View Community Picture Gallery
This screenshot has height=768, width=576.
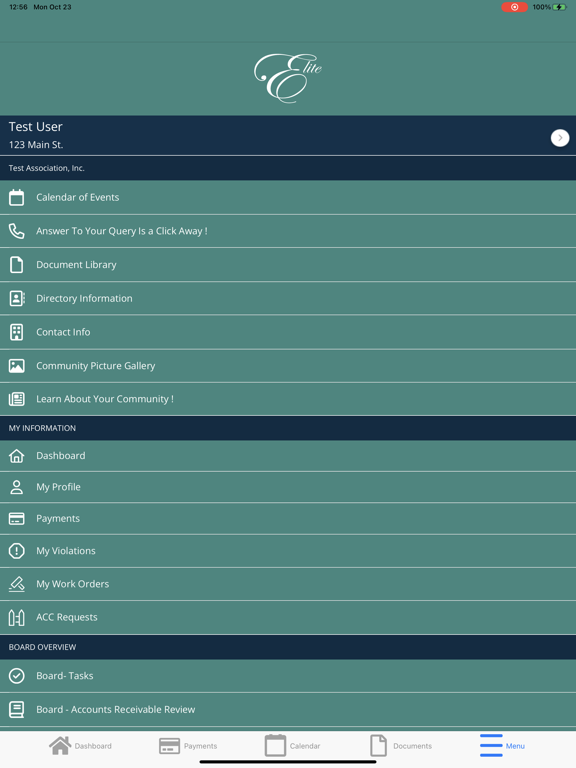click(x=288, y=366)
